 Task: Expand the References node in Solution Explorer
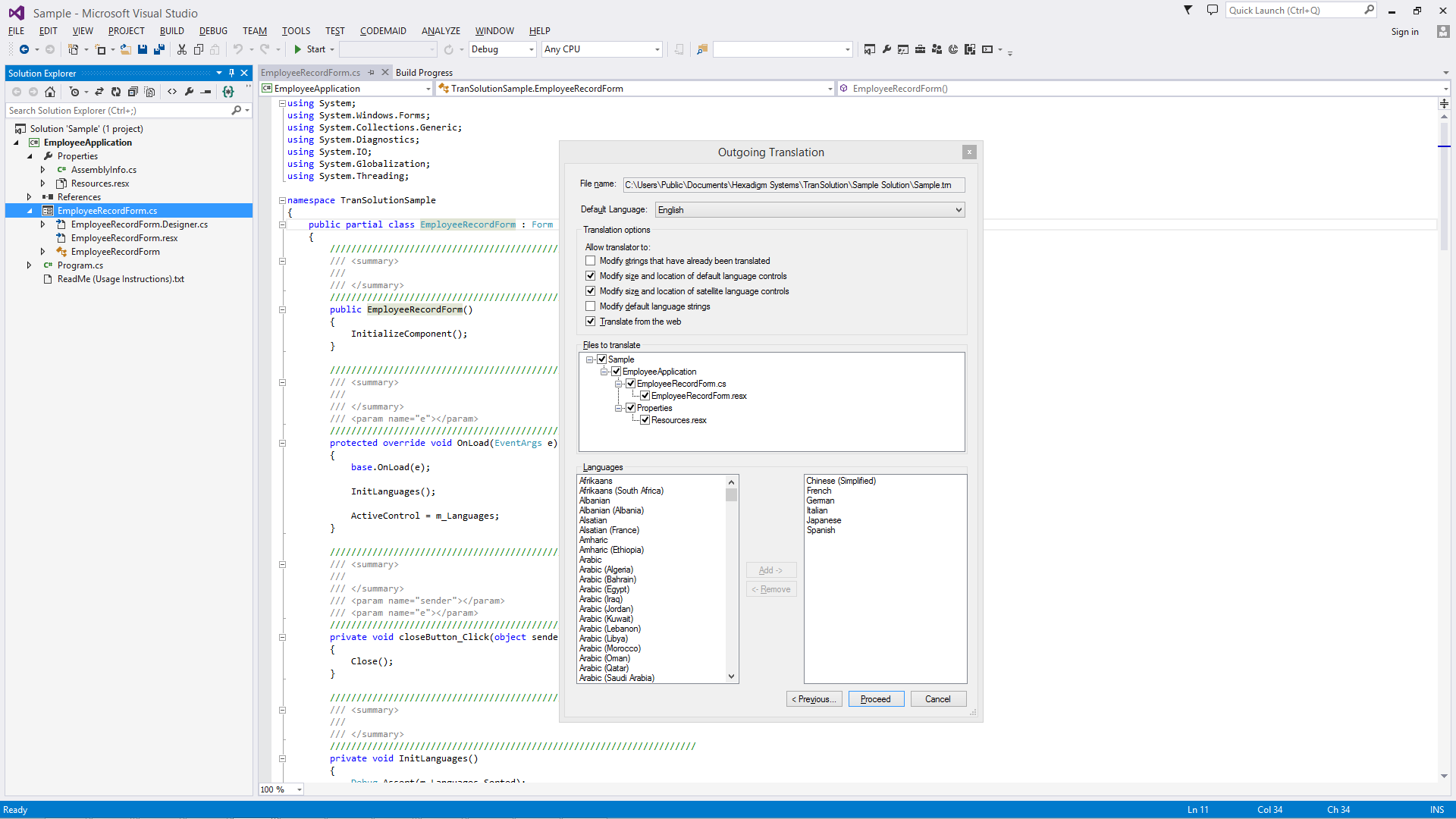coord(30,197)
